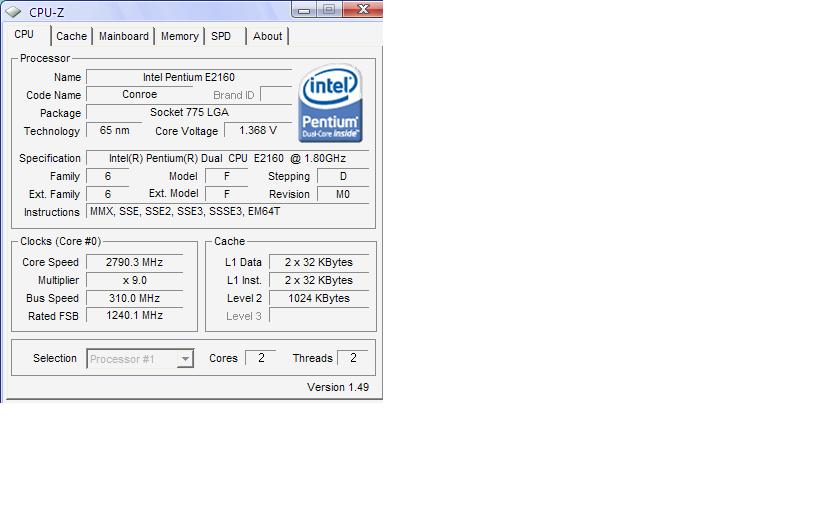Click the Family value field
840x525 pixels.
pos(108,176)
